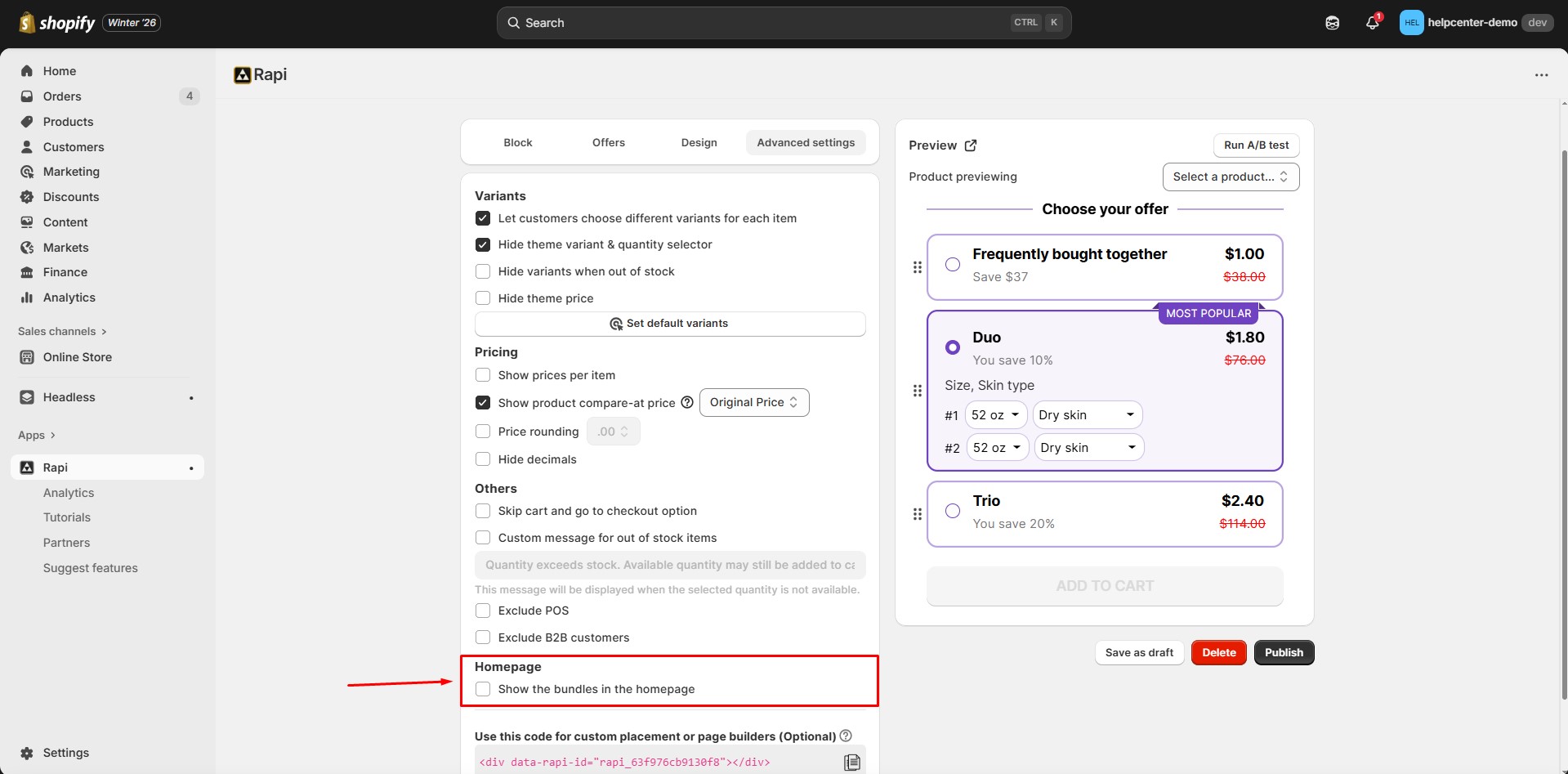This screenshot has height=774, width=1568.
Task: Copy the custom placement code snippet
Action: click(852, 761)
